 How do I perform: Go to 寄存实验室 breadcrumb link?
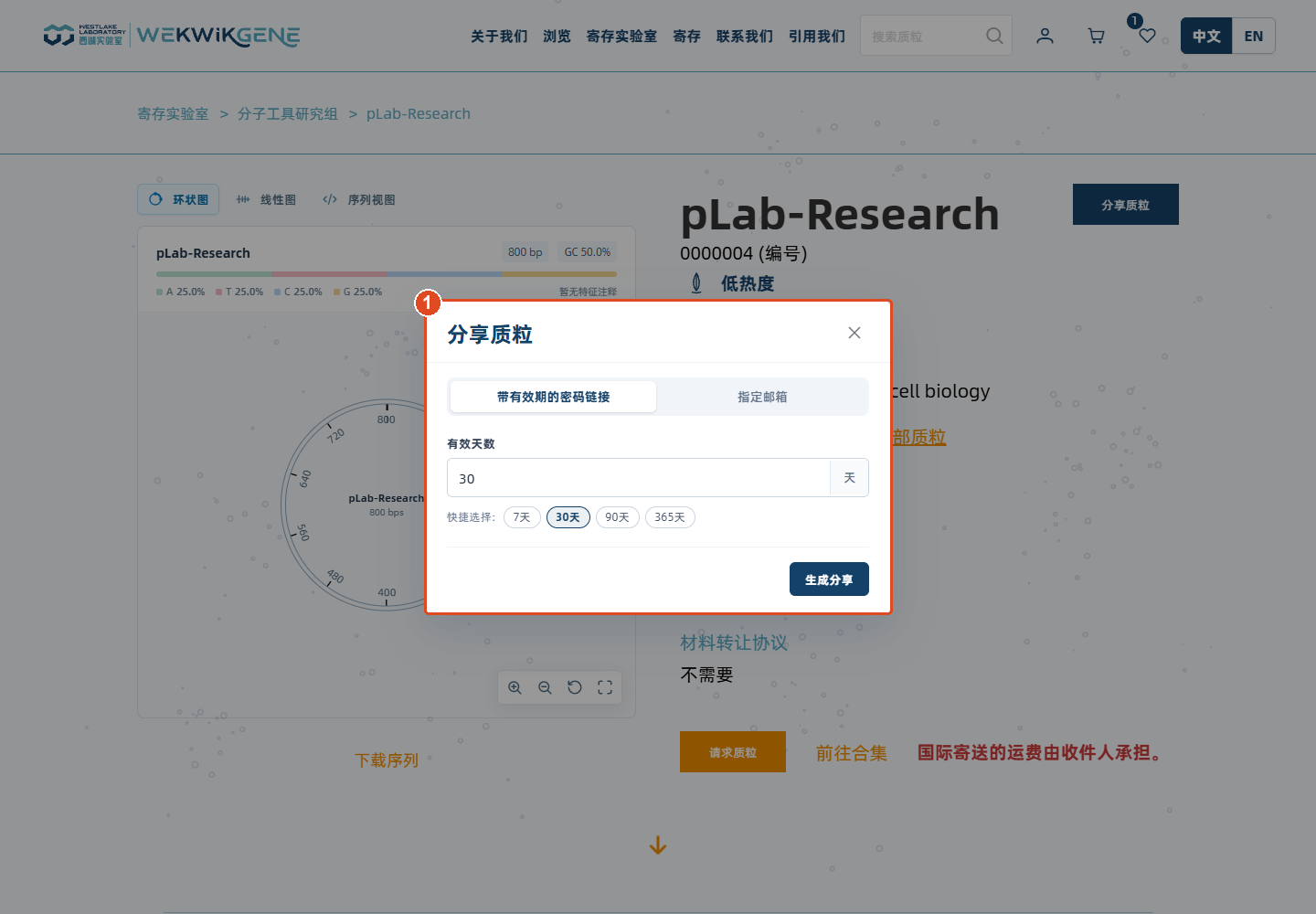click(173, 113)
